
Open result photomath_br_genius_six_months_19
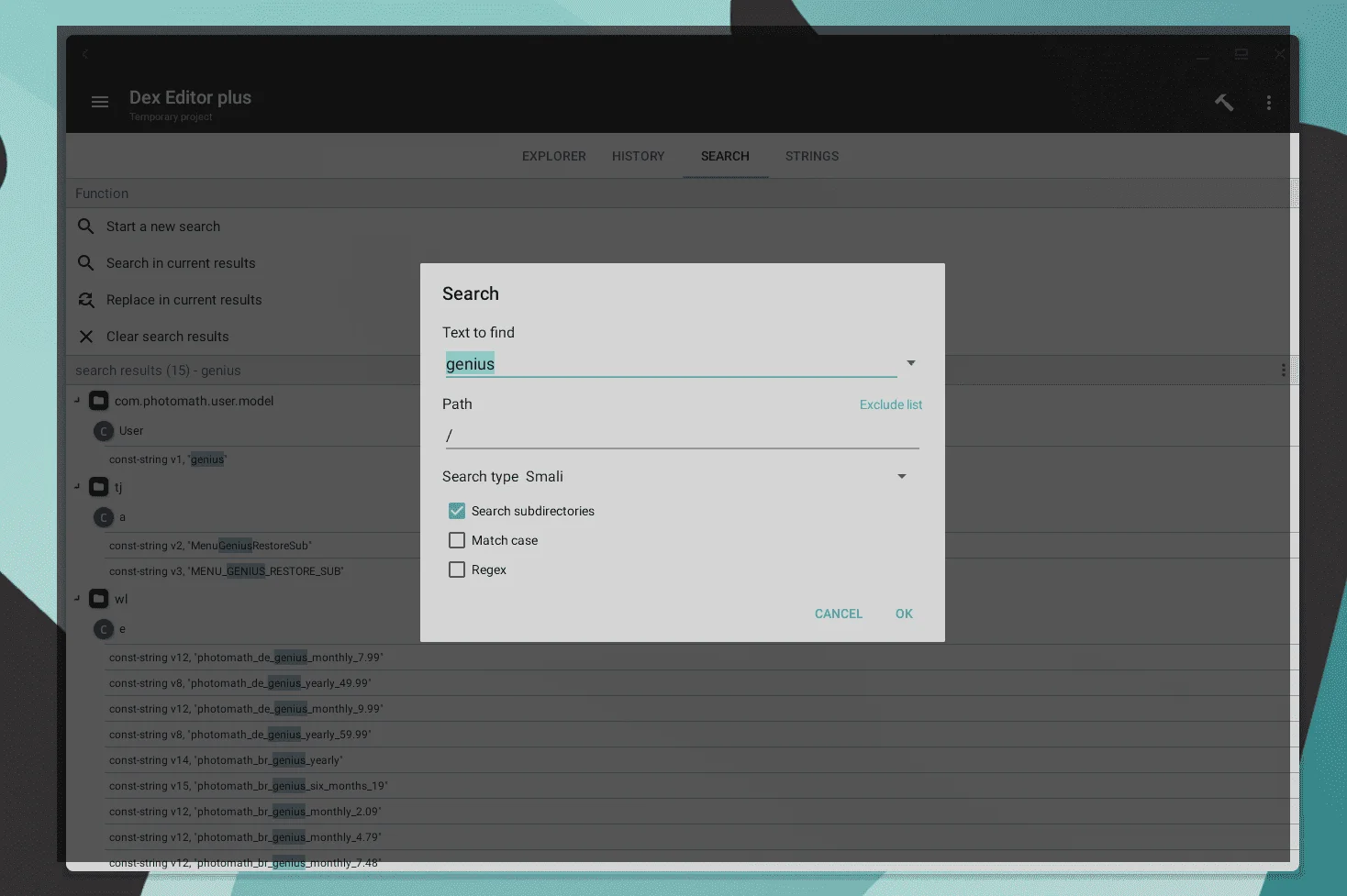coord(248,786)
